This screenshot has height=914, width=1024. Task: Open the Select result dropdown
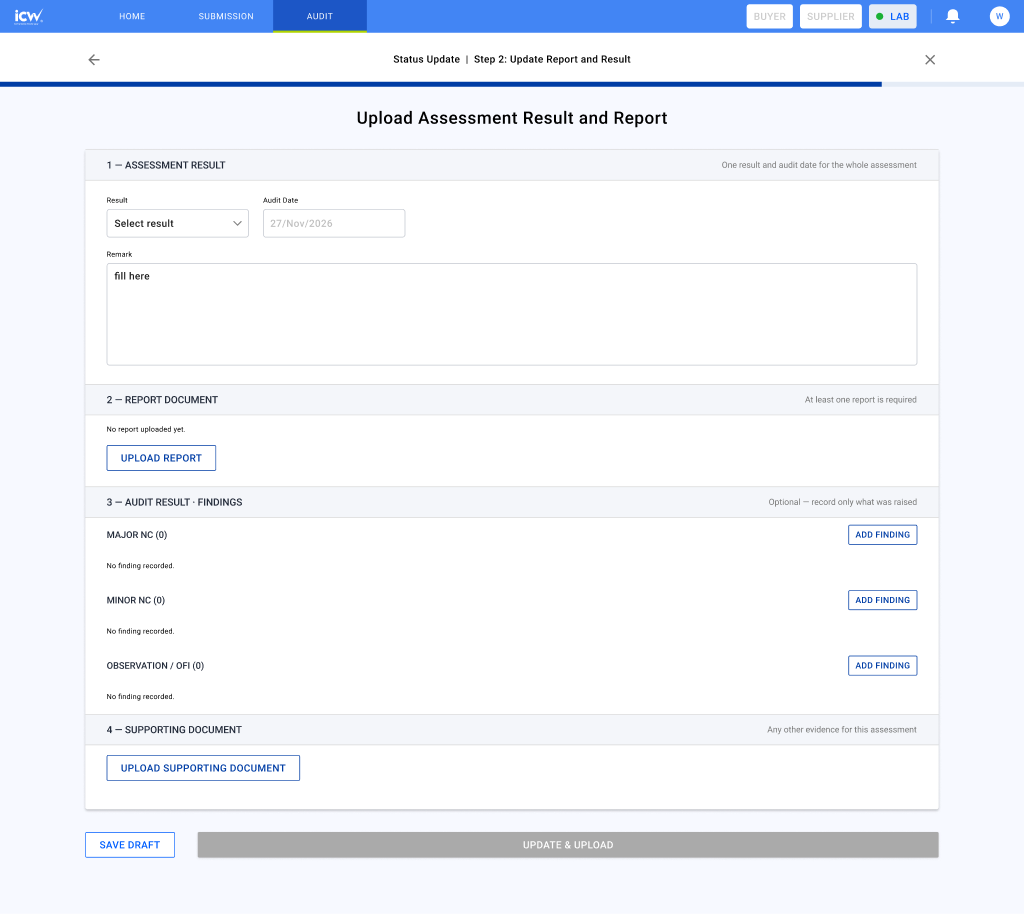click(178, 223)
